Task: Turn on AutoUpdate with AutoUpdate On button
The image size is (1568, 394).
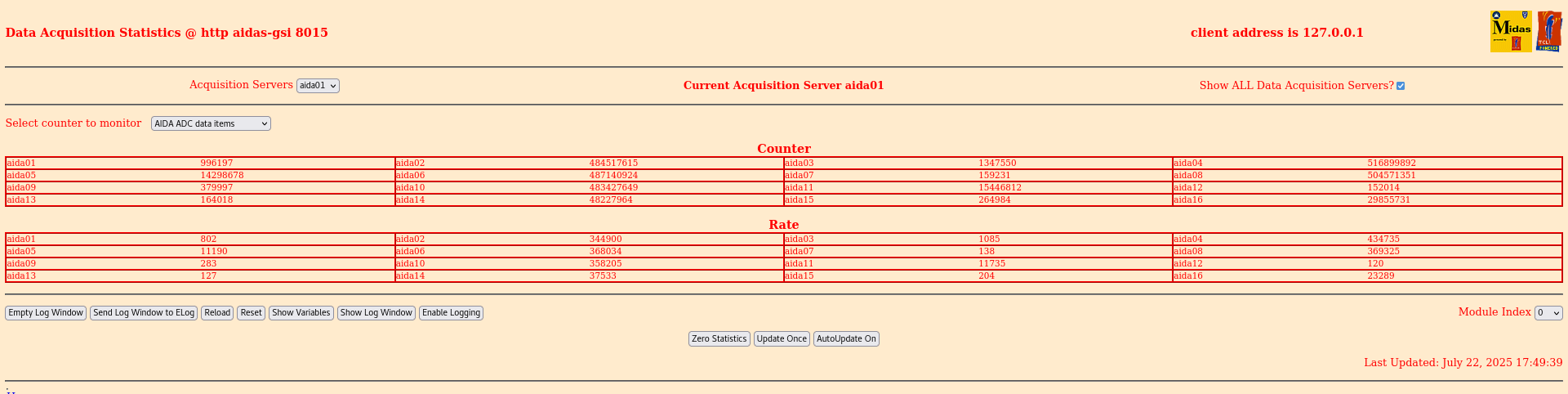Action: click(846, 338)
